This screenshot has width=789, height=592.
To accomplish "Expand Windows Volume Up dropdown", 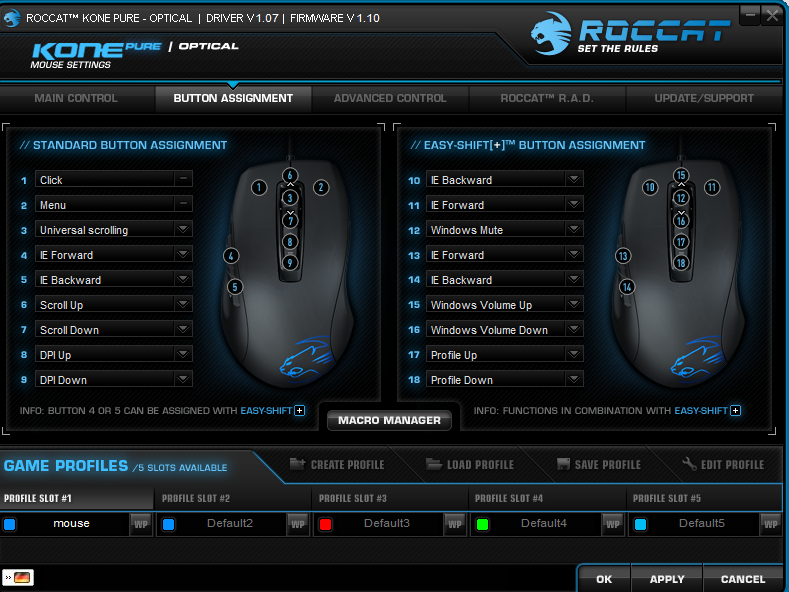I will [x=574, y=304].
